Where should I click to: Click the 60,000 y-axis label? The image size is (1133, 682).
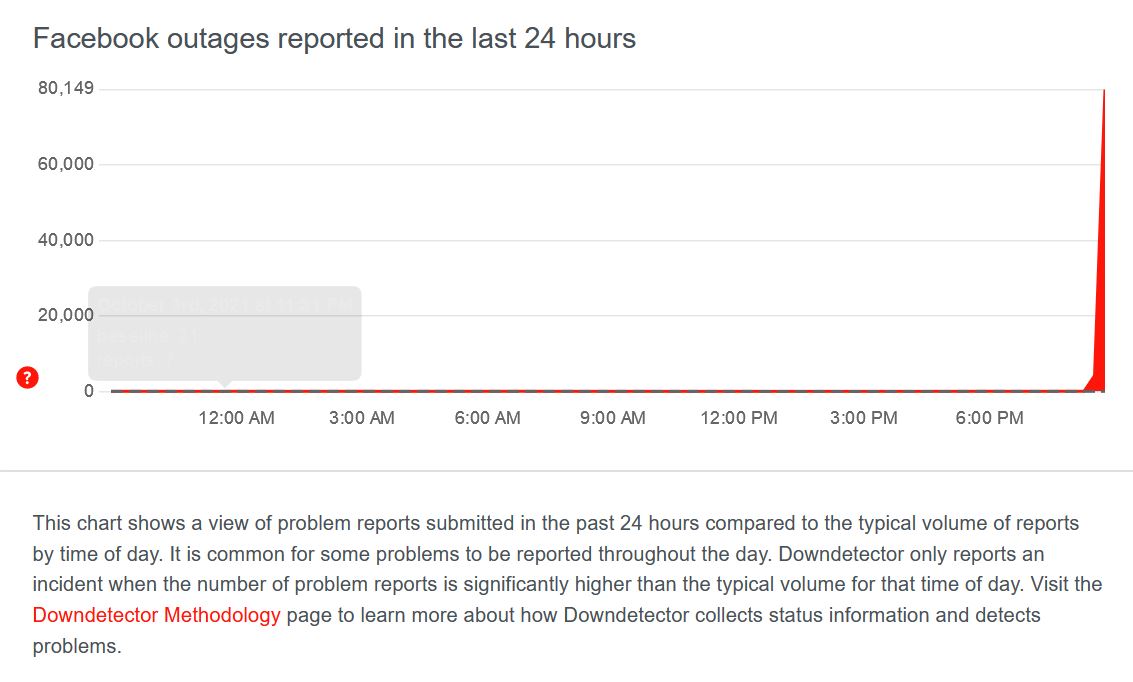point(66,164)
